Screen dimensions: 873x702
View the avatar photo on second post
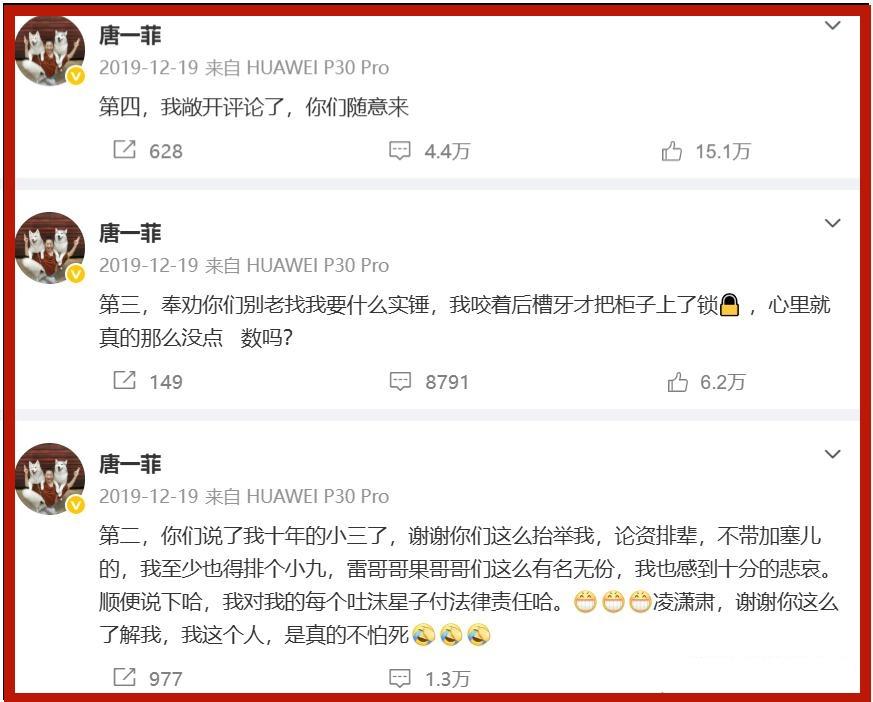point(50,248)
